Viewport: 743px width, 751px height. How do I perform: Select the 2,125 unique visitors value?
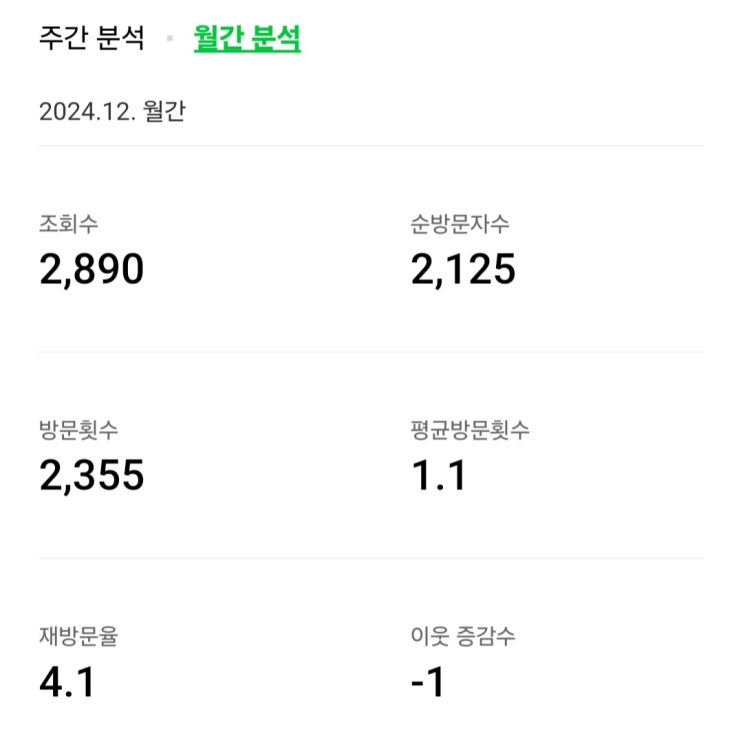tap(463, 269)
